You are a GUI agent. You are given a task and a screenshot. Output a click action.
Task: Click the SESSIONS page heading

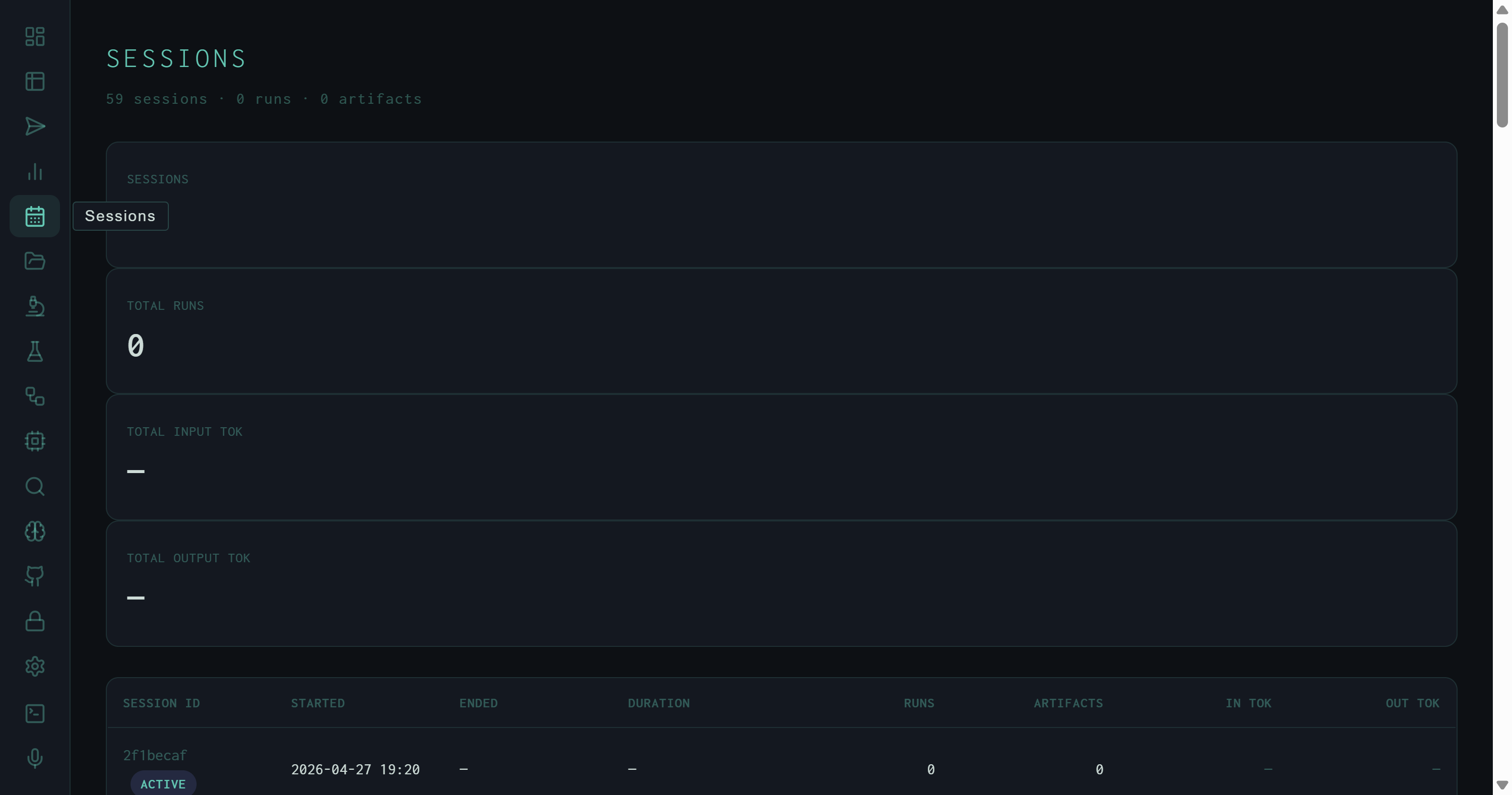(176, 58)
